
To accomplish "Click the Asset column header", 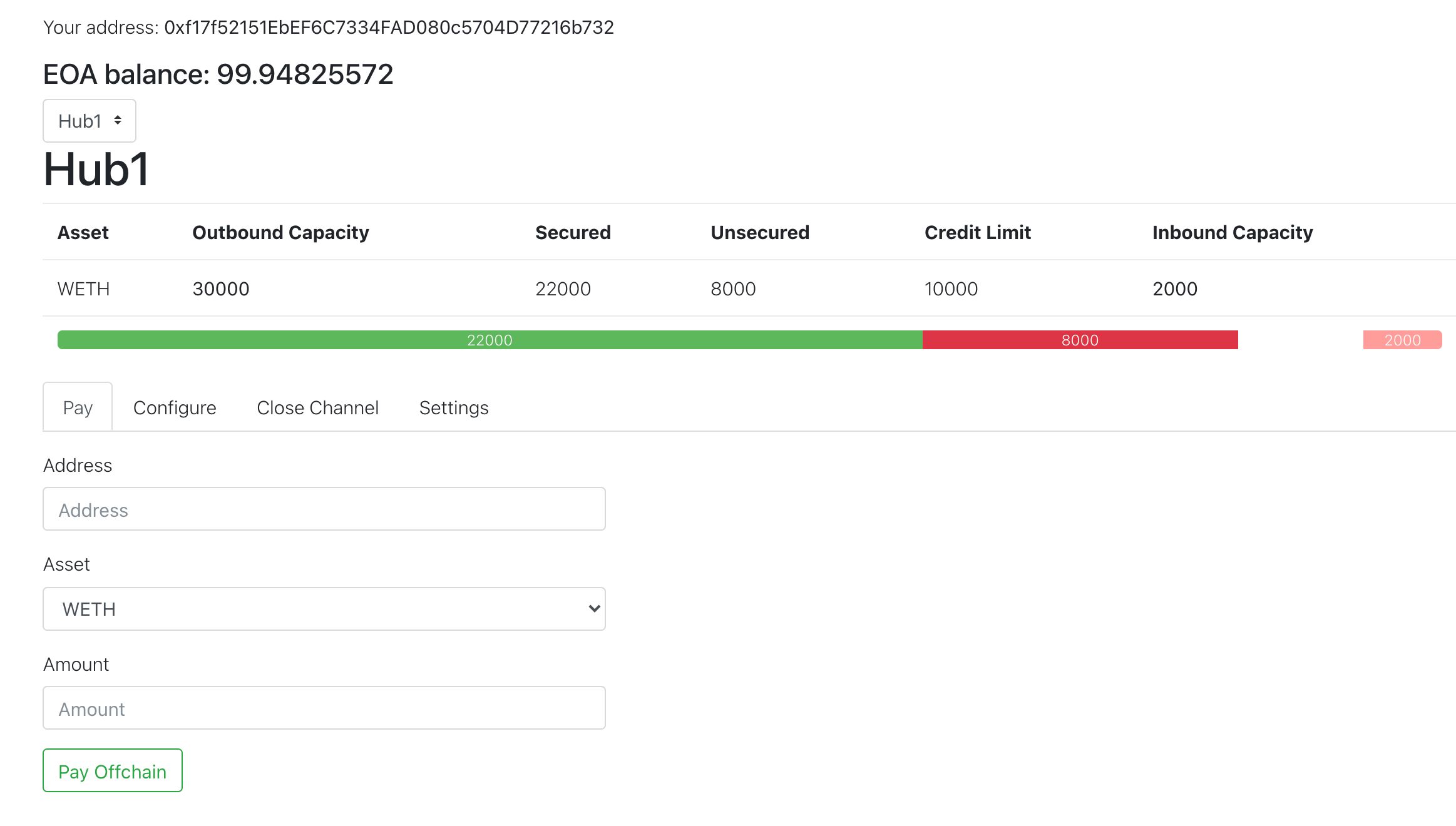I will (x=83, y=232).
